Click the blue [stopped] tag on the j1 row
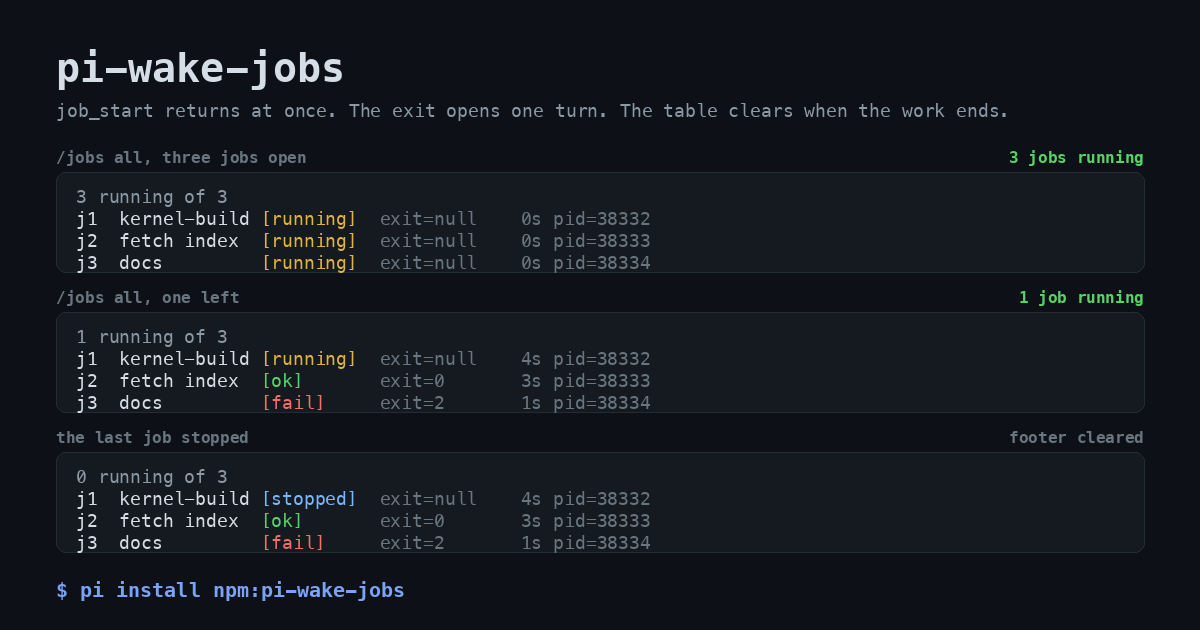The image size is (1200, 630). click(309, 499)
